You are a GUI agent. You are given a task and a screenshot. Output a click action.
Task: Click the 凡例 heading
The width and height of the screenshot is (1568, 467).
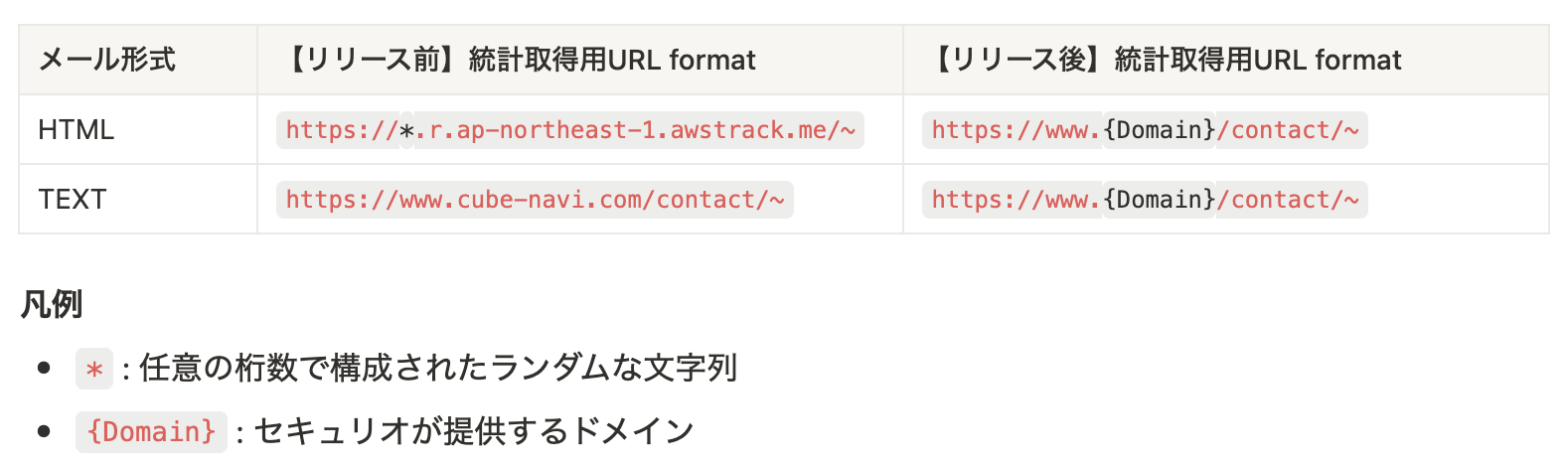[51, 304]
